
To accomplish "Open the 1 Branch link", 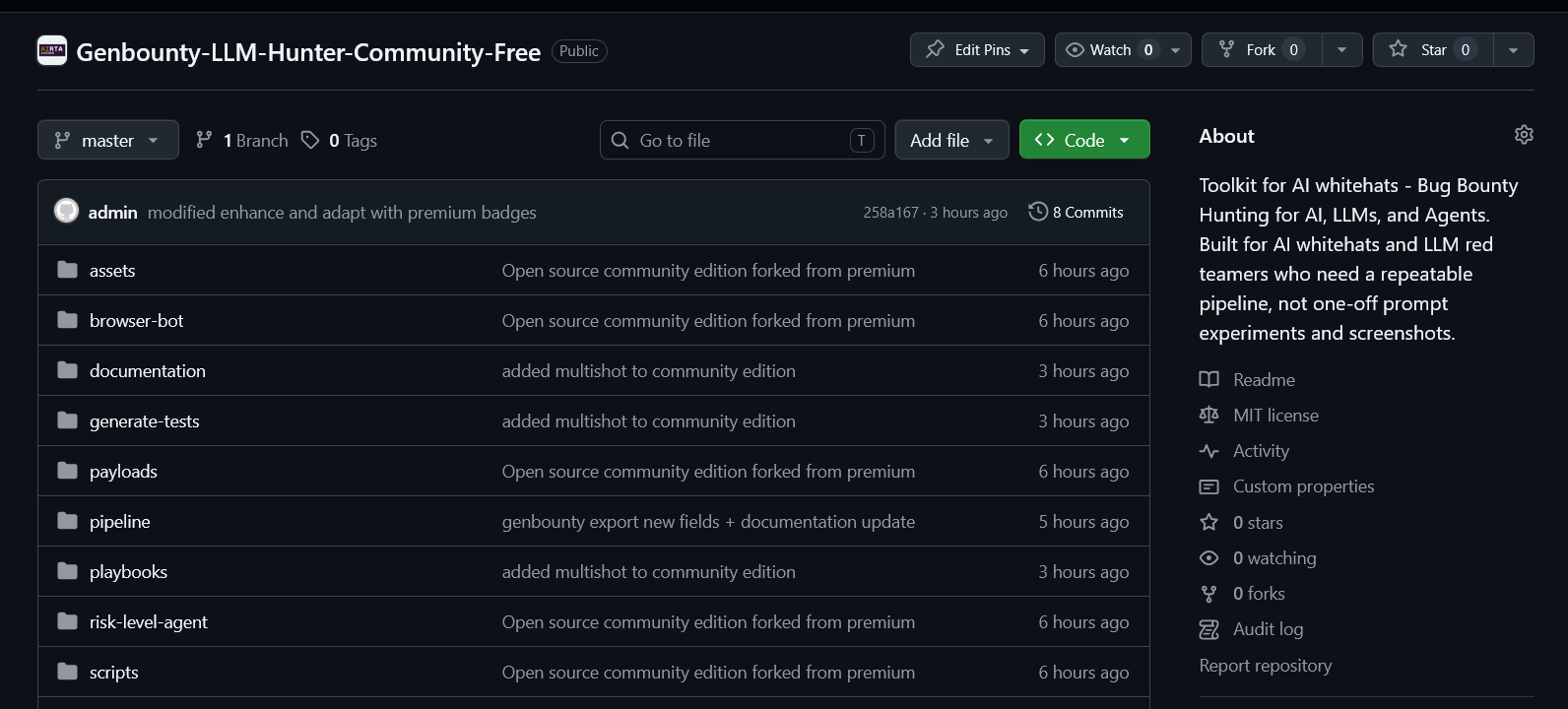I will tap(242, 140).
